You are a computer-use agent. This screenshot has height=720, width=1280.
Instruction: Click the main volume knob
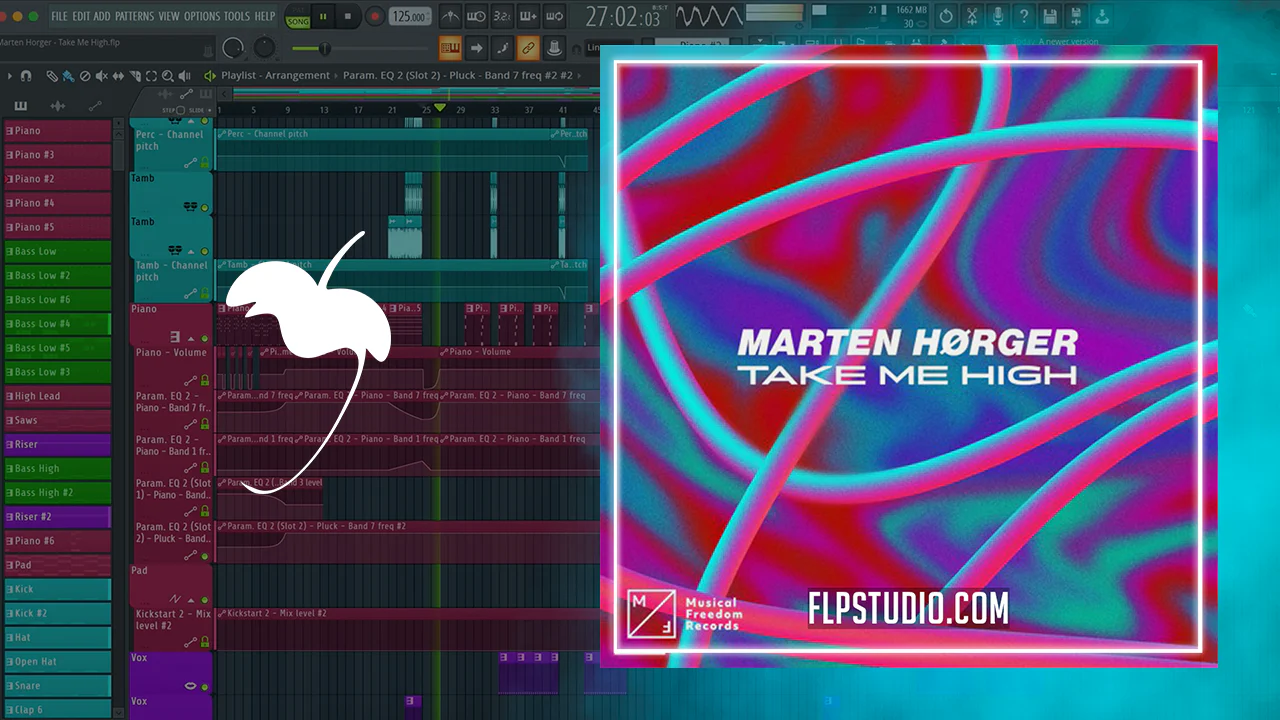[x=233, y=48]
